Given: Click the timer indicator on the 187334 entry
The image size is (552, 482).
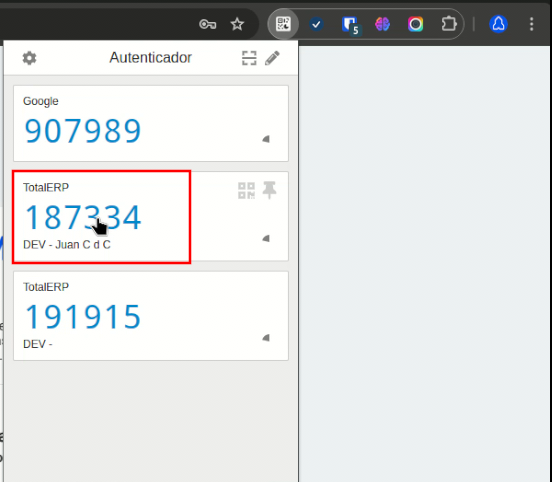Looking at the screenshot, I should click(x=266, y=238).
